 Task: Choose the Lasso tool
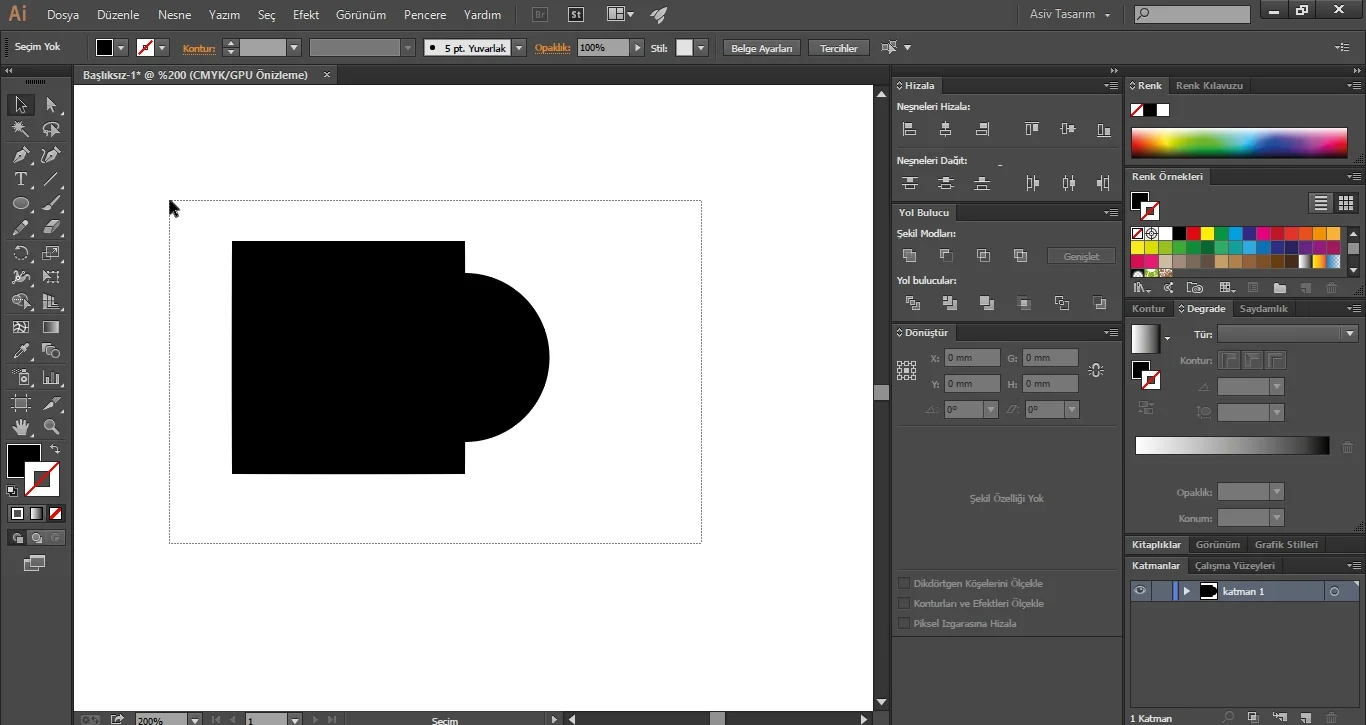click(51, 130)
